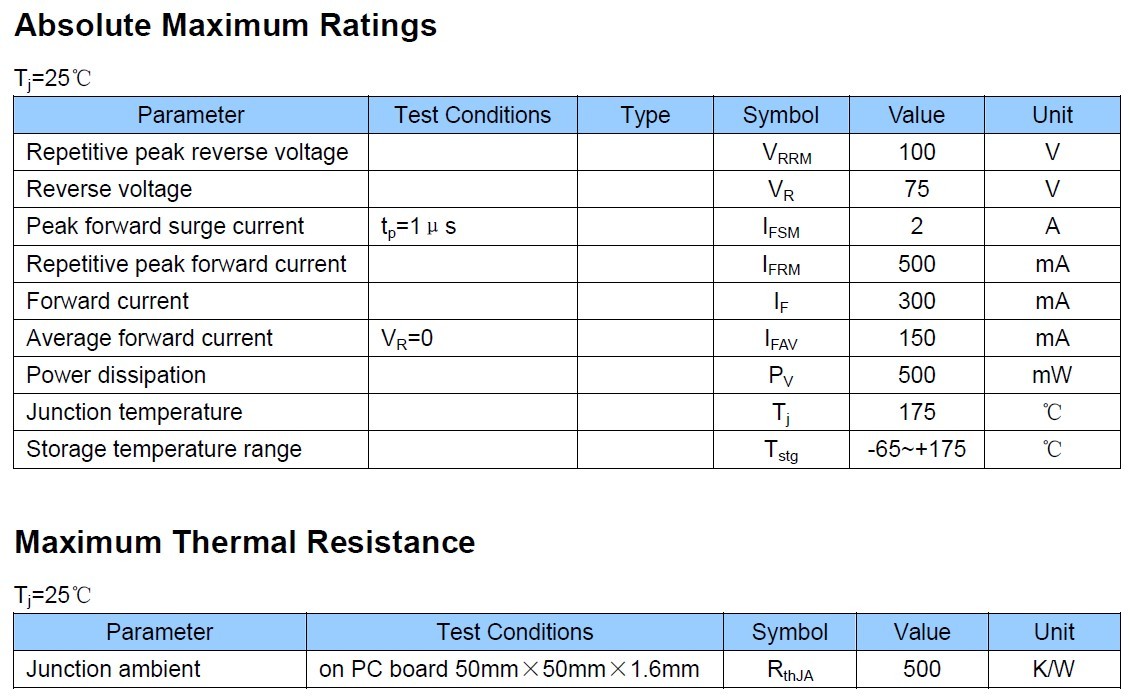This screenshot has width=1130, height=699.
Task: Click the Type column header
Action: (x=645, y=115)
